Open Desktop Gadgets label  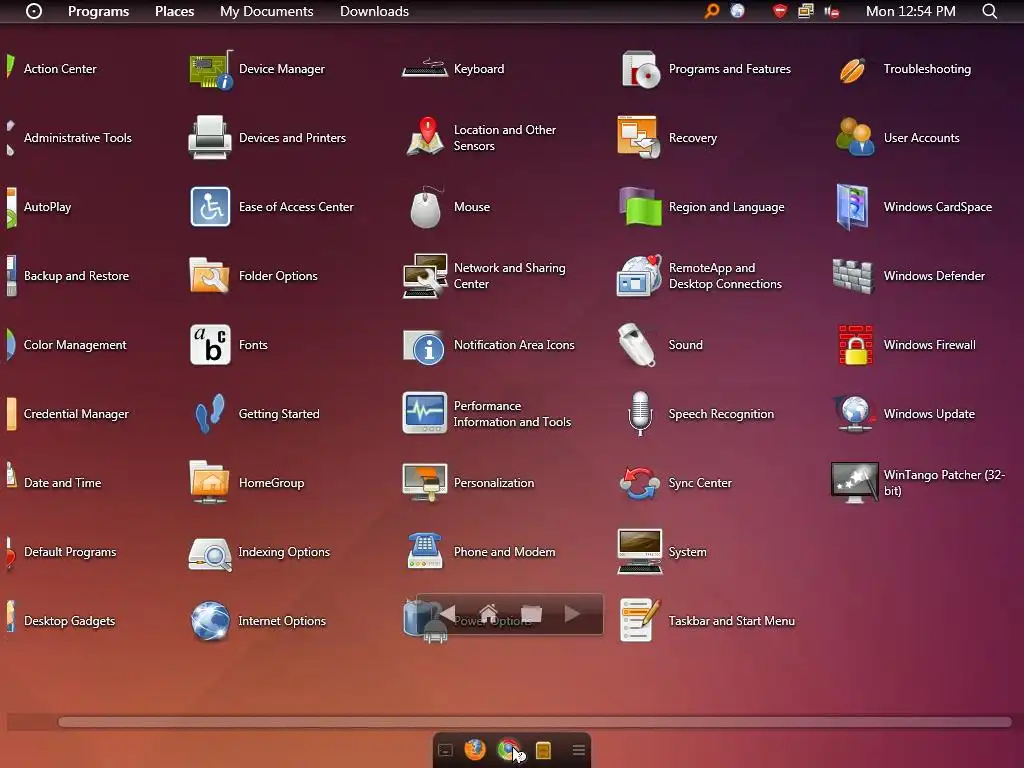[x=69, y=621]
